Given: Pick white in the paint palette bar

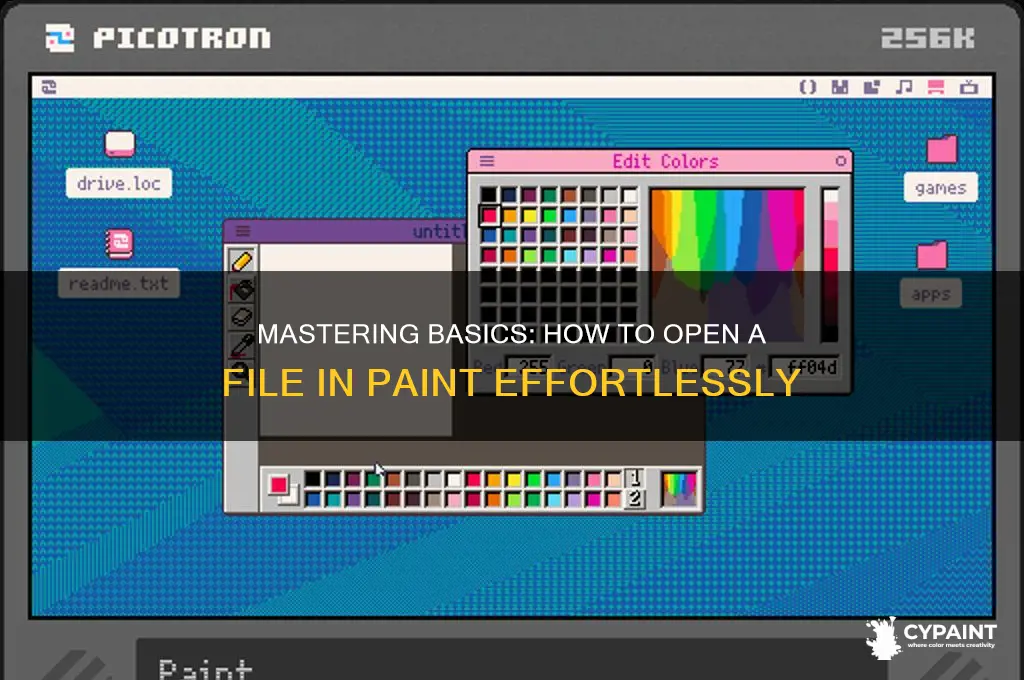Looking at the screenshot, I should coord(454,480).
